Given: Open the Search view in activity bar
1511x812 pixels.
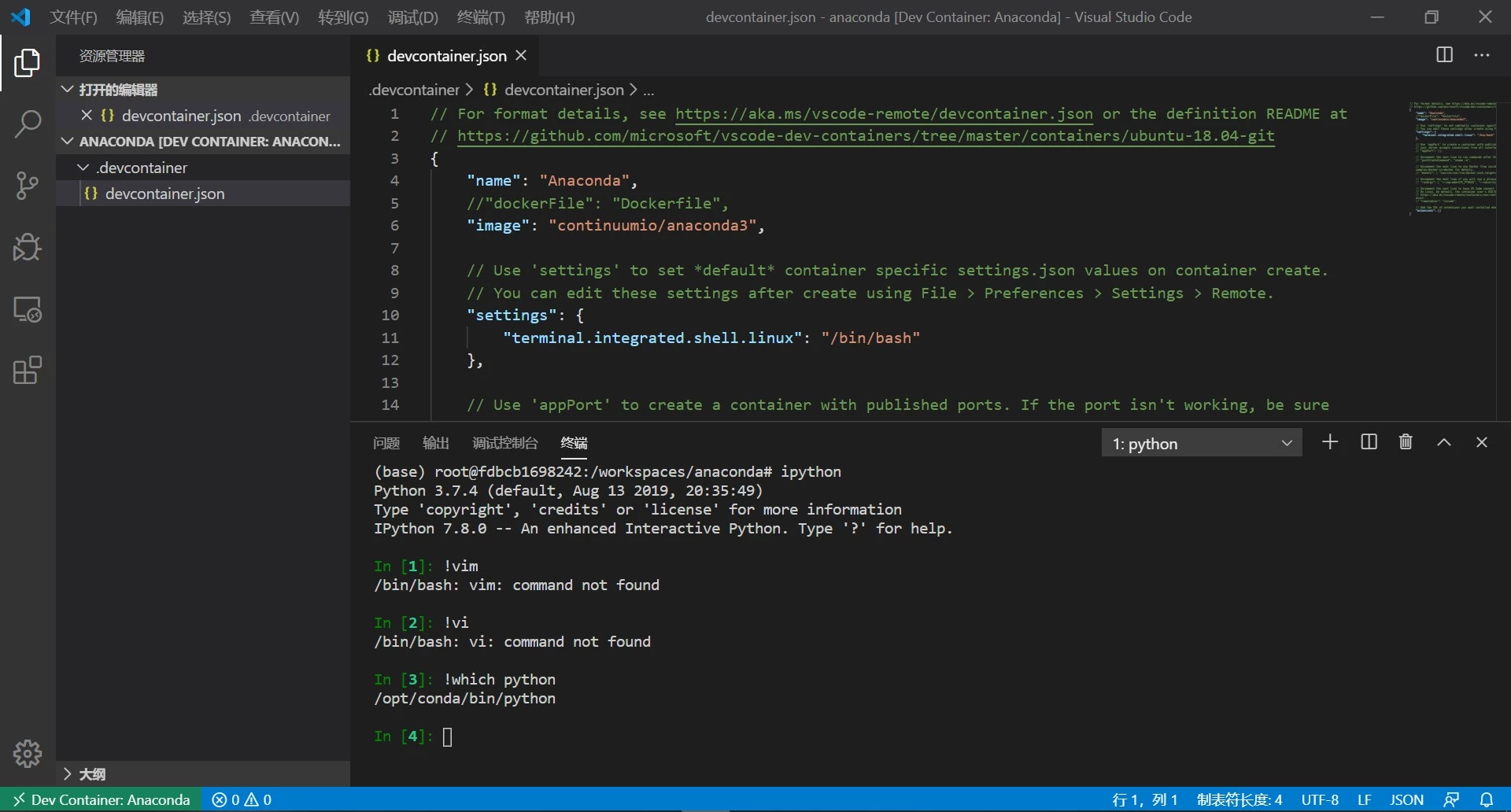Looking at the screenshot, I should point(28,124).
